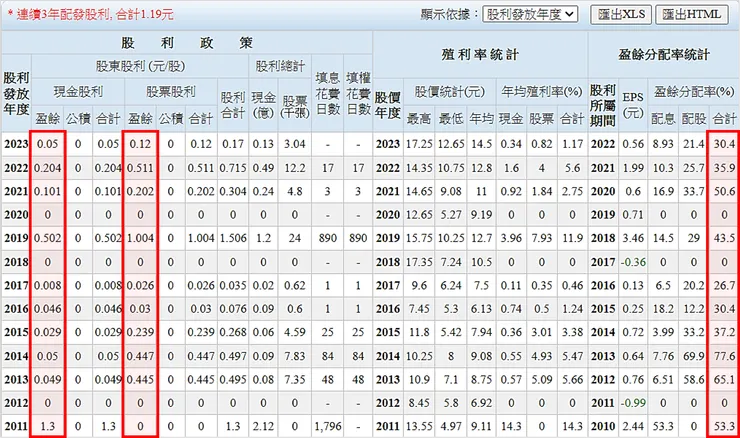Click the 3.04 stock thousand-shares cell
This screenshot has height=438, width=740.
tap(295, 144)
